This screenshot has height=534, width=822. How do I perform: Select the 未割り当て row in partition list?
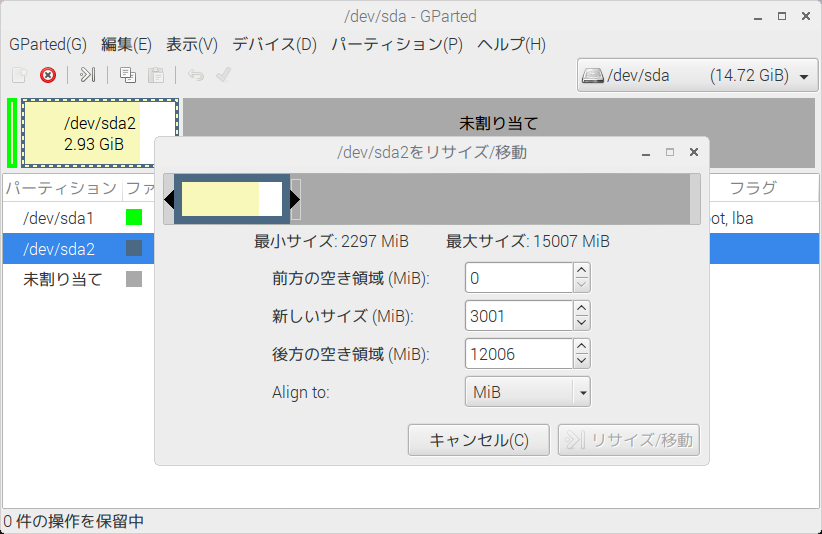pyautogui.click(x=79, y=279)
